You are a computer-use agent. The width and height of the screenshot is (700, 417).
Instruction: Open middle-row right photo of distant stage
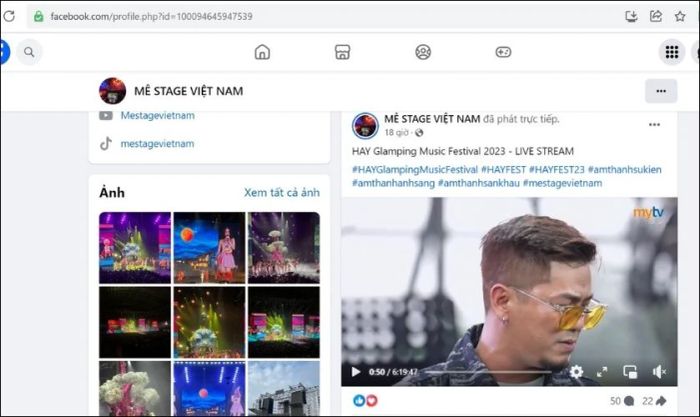(284, 322)
